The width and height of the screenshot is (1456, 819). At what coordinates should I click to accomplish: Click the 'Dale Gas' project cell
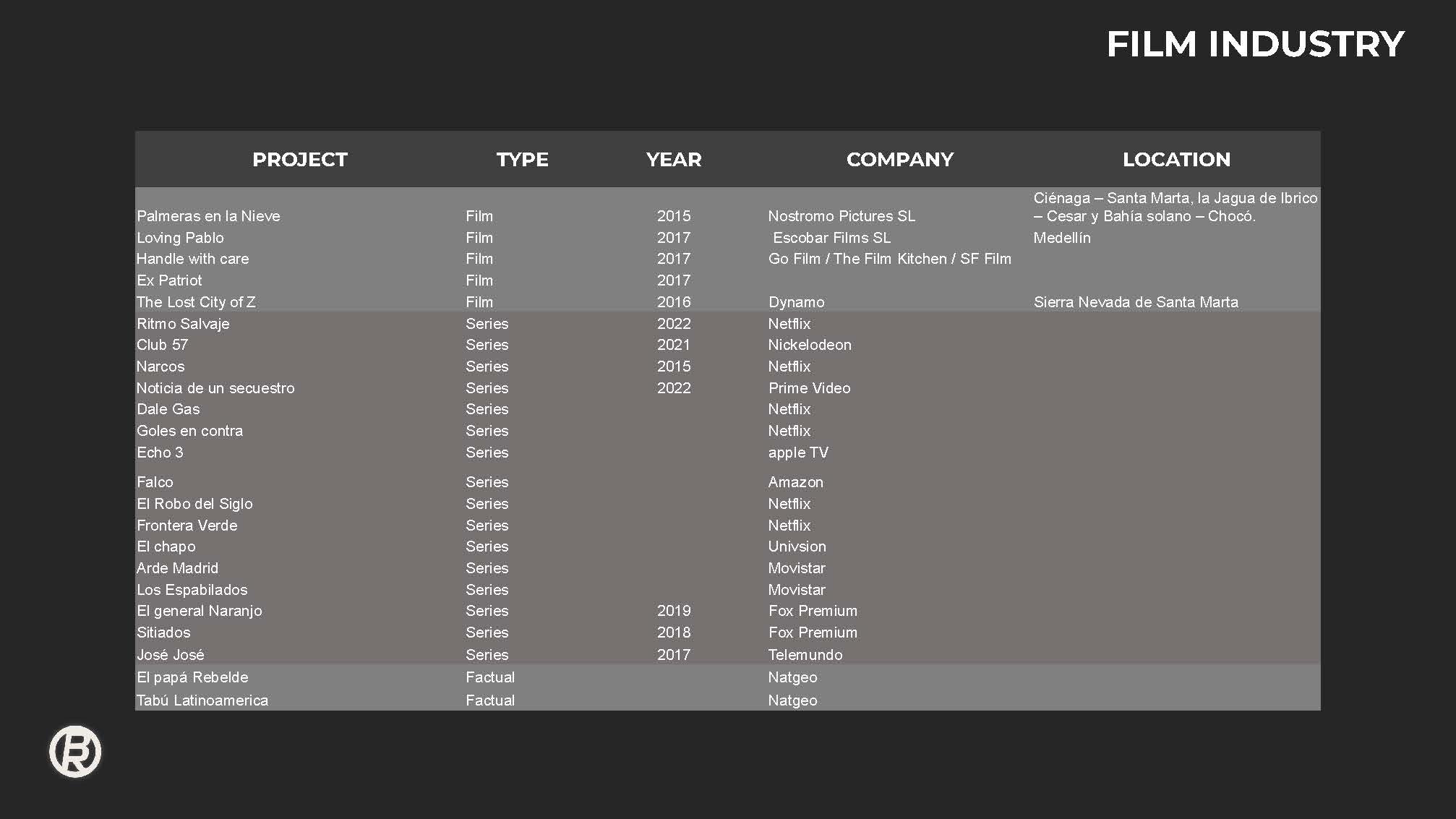tap(168, 409)
